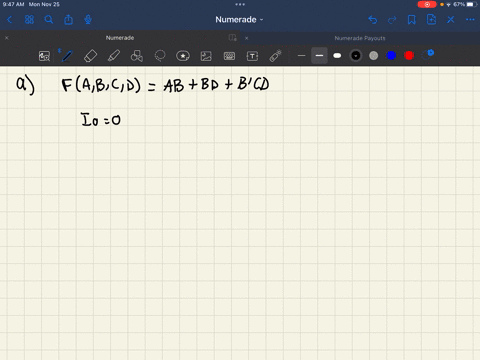This screenshot has width=480, height=360.
Task: Select the Text box tool
Action: click(x=252, y=56)
